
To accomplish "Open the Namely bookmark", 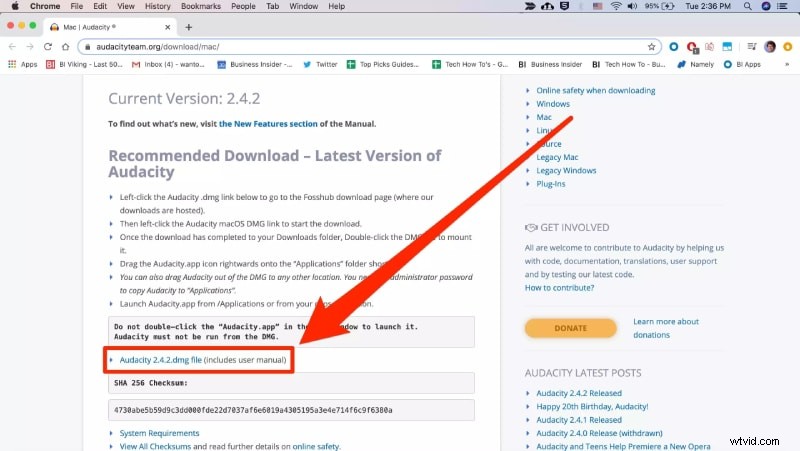I will tap(695, 64).
